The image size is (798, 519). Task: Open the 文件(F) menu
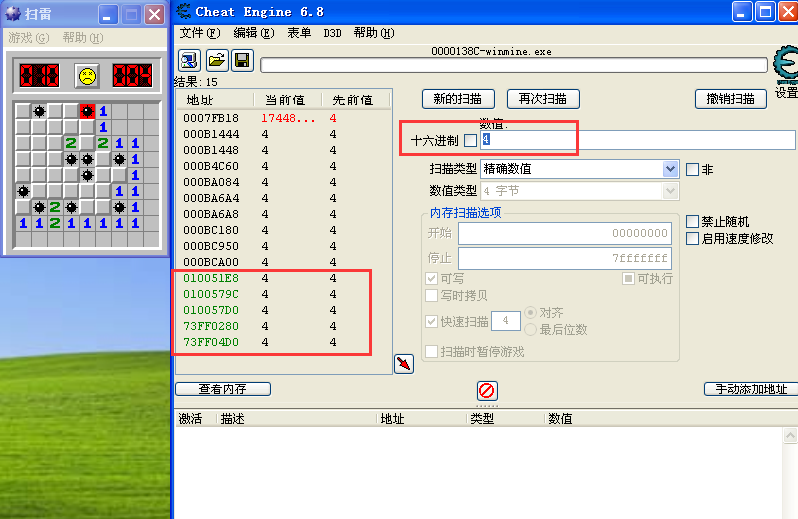[x=200, y=33]
